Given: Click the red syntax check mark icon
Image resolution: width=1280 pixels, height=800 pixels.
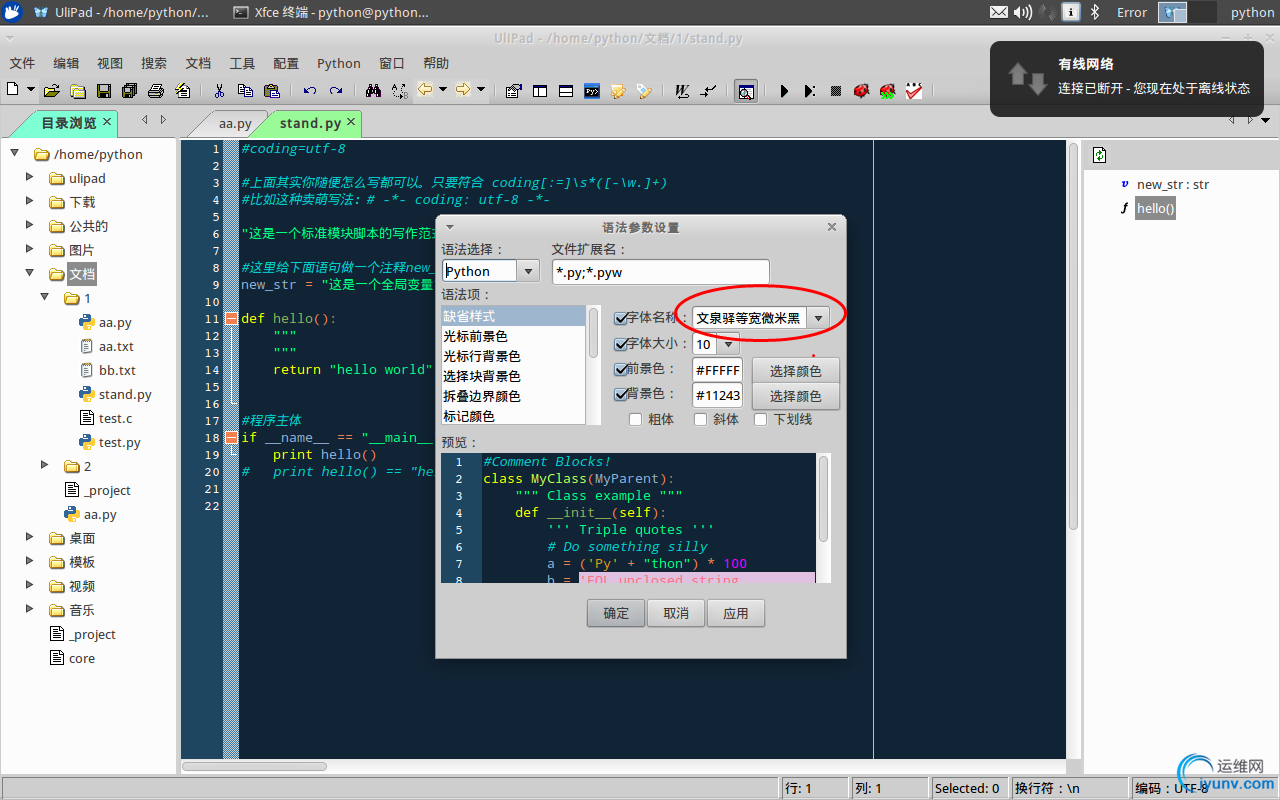Looking at the screenshot, I should [914, 91].
